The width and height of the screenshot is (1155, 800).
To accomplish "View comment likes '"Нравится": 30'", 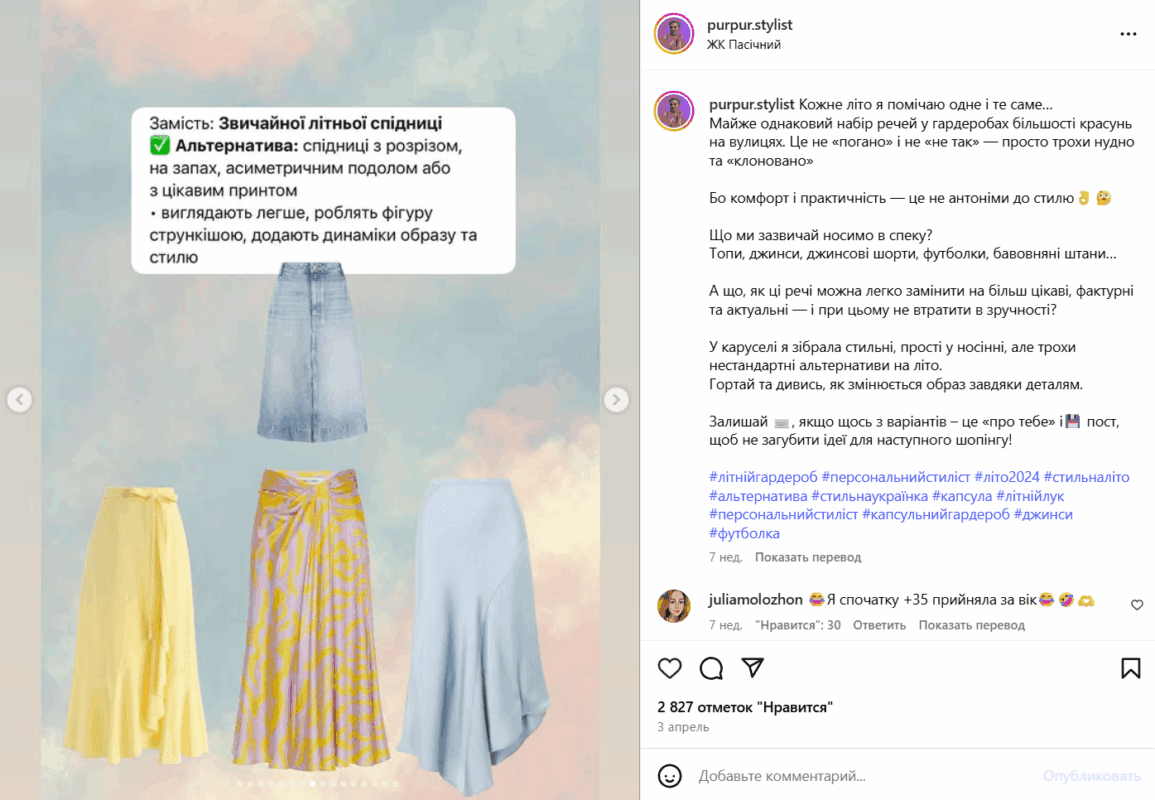I will tap(798, 625).
